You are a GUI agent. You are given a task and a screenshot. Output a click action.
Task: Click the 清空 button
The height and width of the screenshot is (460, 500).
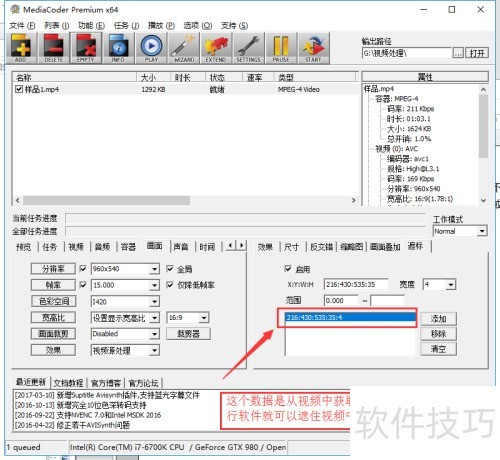click(x=438, y=349)
